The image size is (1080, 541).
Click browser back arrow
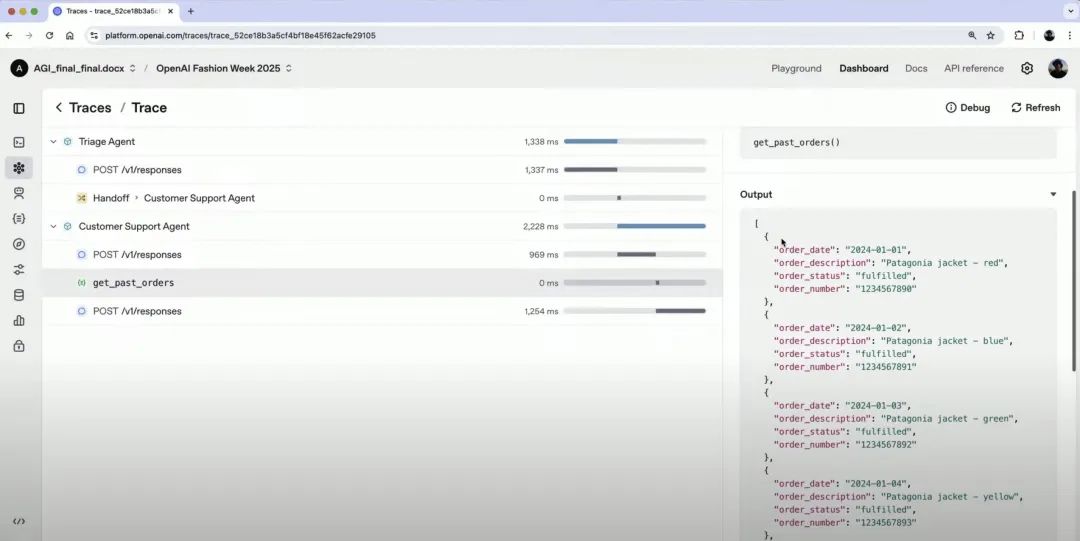(9, 35)
